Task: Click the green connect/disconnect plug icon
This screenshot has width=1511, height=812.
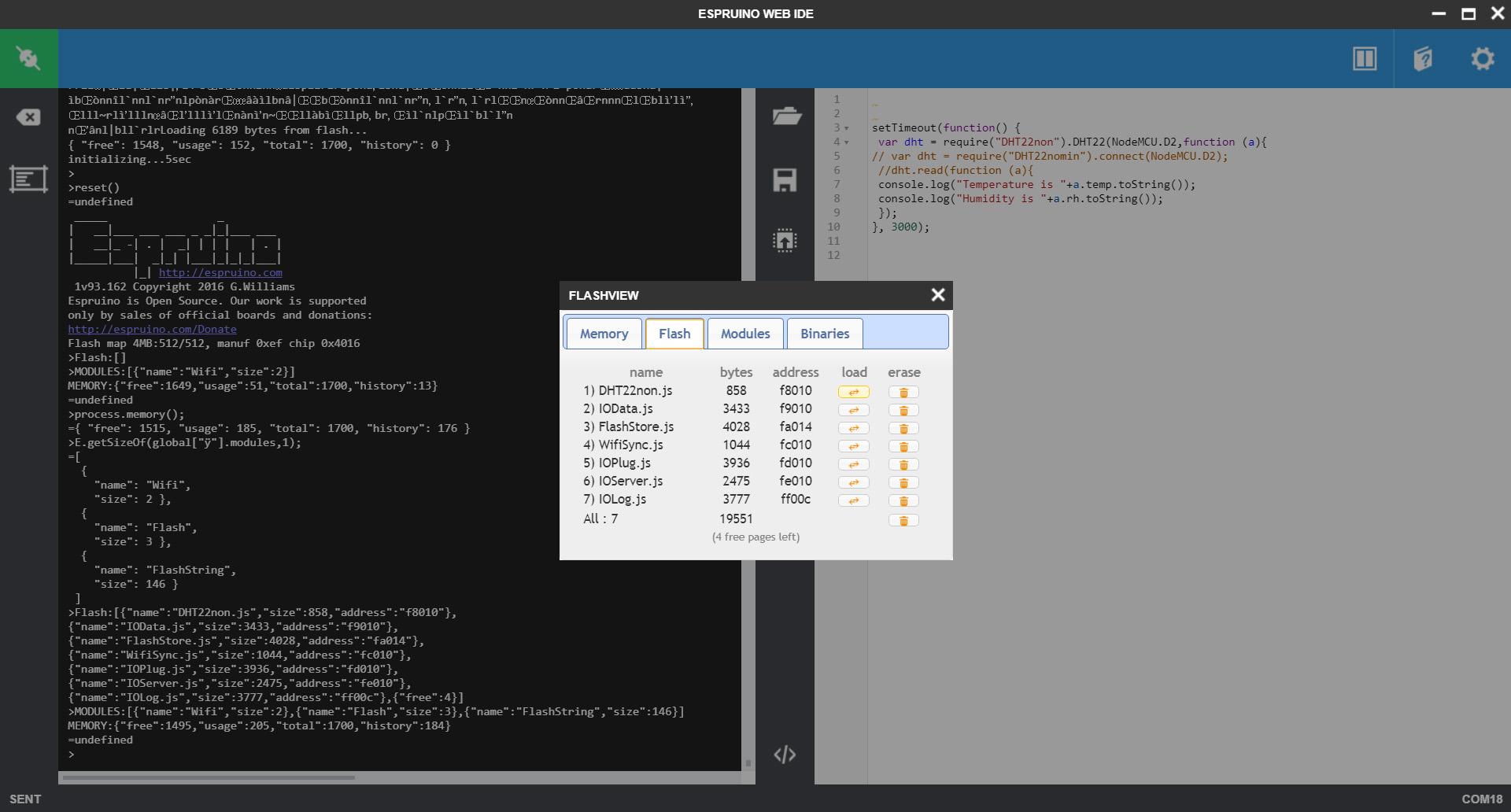Action: click(28, 58)
